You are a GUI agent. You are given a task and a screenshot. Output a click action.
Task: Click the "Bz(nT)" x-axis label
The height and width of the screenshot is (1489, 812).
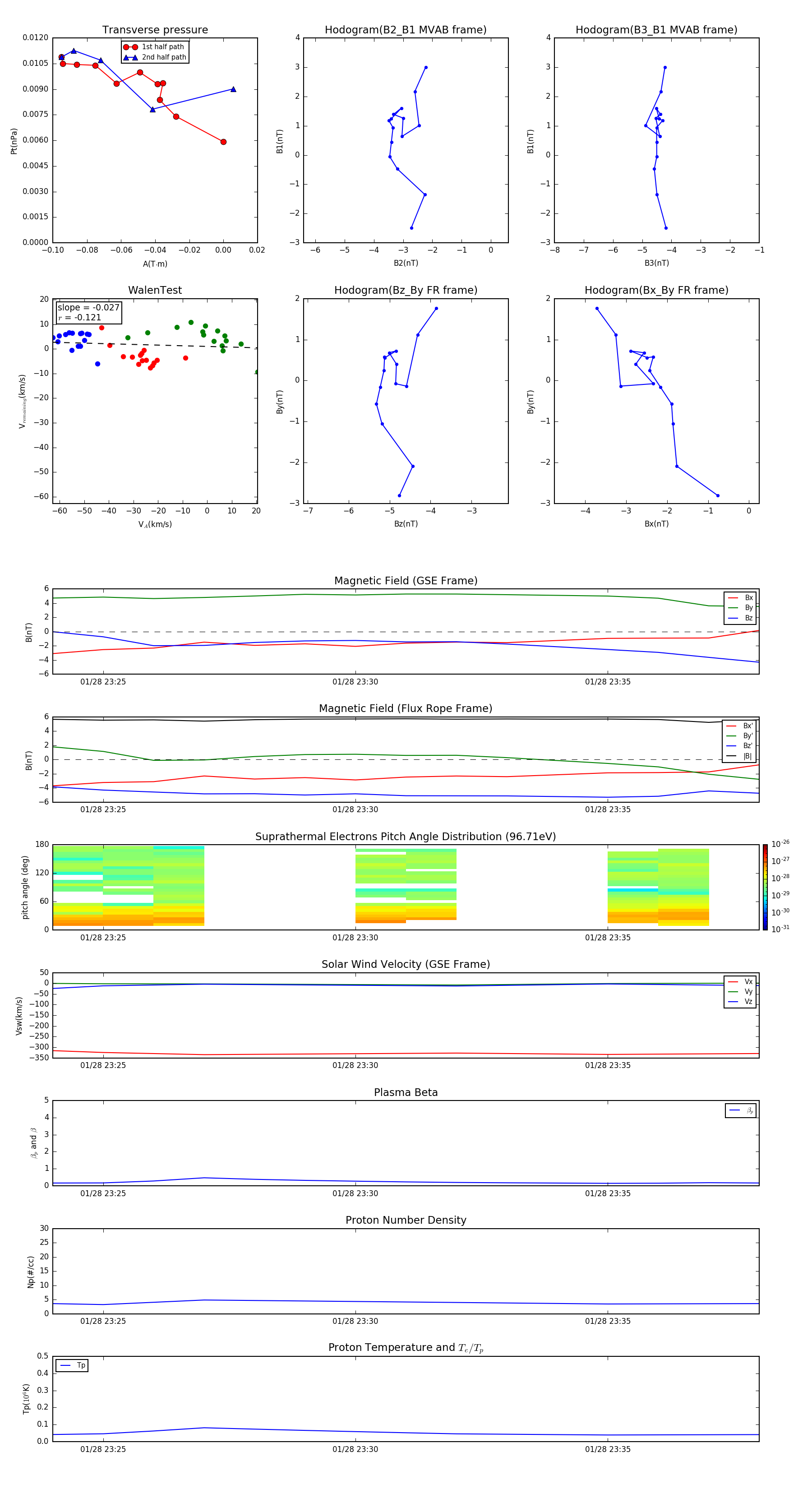(406, 524)
